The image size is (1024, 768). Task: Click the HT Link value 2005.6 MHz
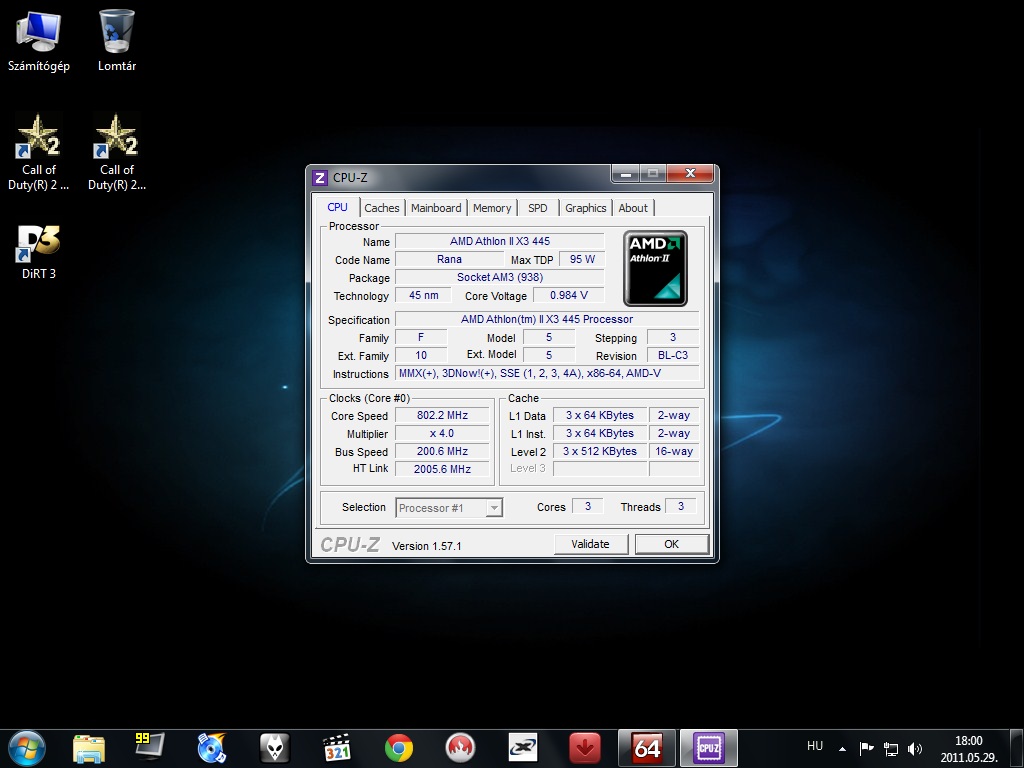tap(442, 469)
